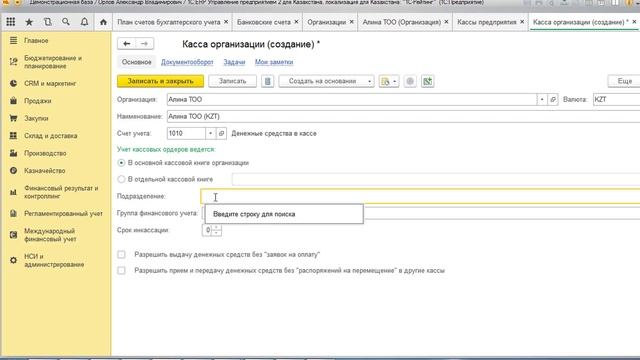Click the green add-file icon in toolbar
This screenshot has width=640, height=360.
point(427,81)
